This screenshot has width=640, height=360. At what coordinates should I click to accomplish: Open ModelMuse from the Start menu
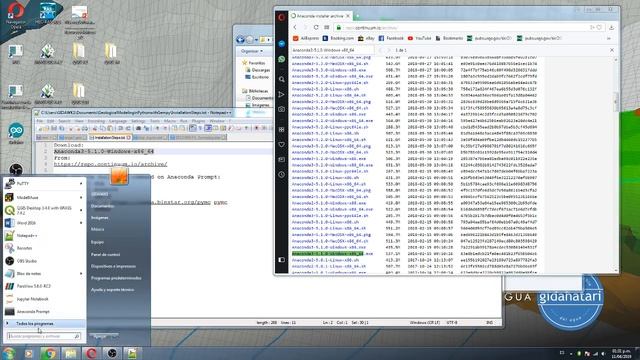[x=43, y=197]
